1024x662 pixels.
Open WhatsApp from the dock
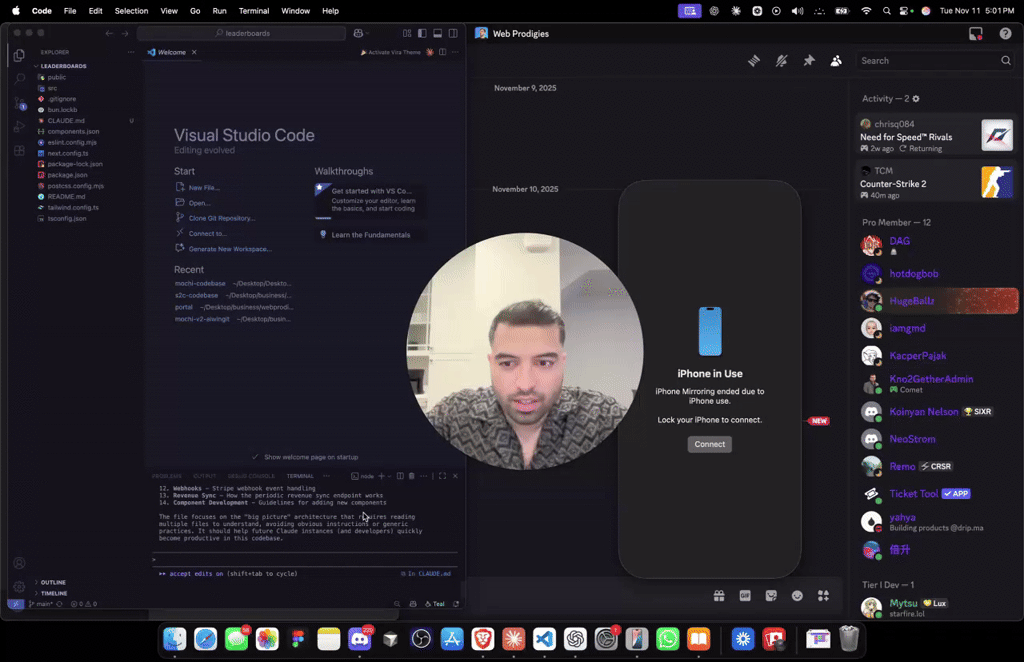tap(667, 639)
